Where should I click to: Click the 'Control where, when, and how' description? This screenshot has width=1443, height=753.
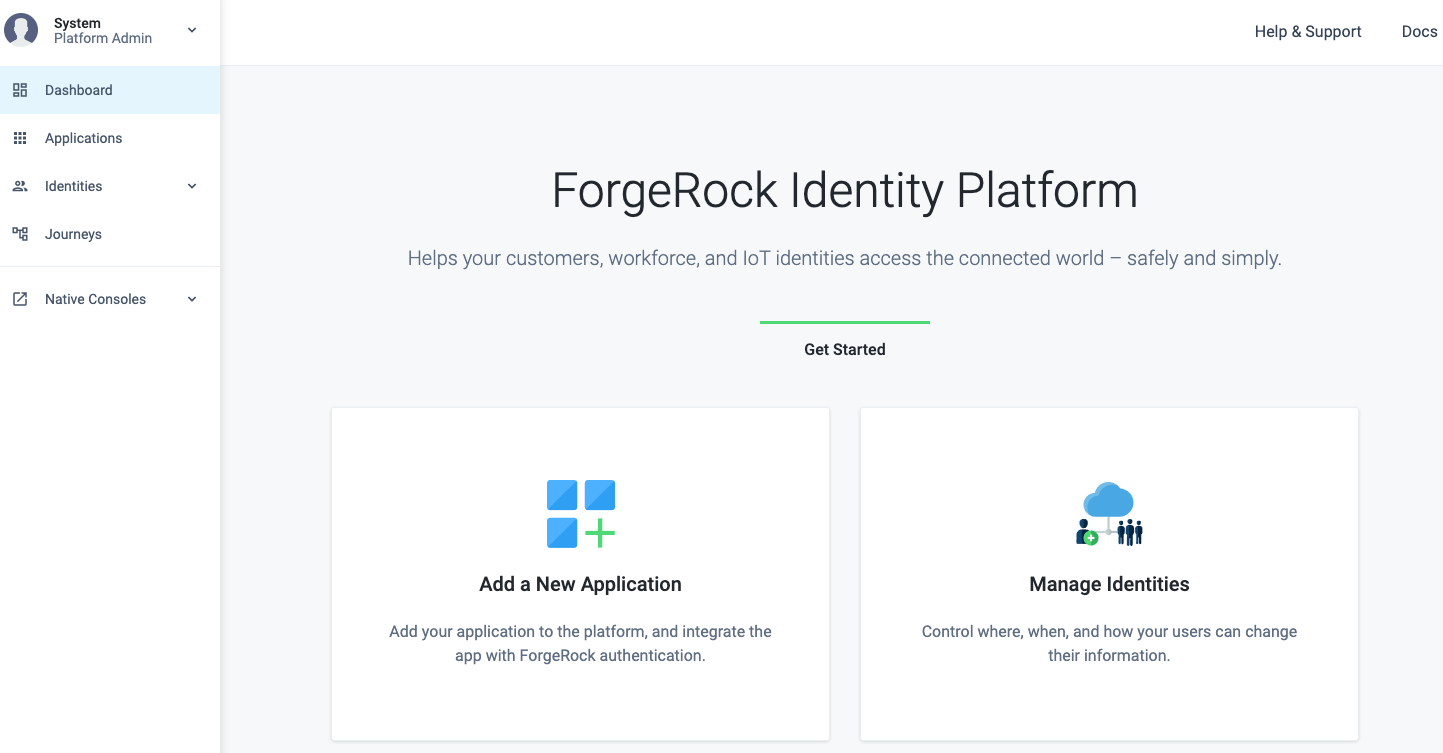tap(1109, 644)
